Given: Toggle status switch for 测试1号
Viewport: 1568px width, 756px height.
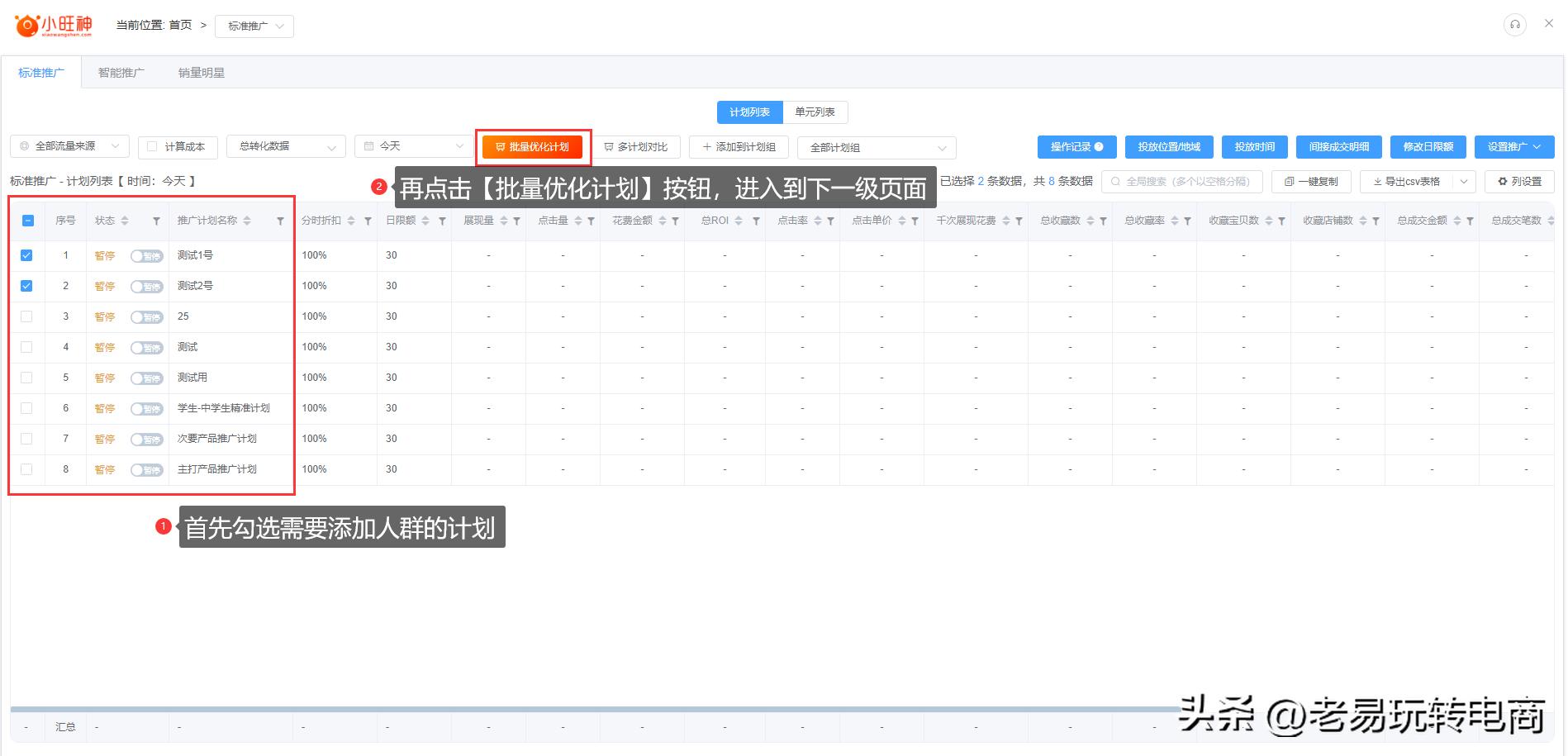Looking at the screenshot, I should tap(146, 256).
